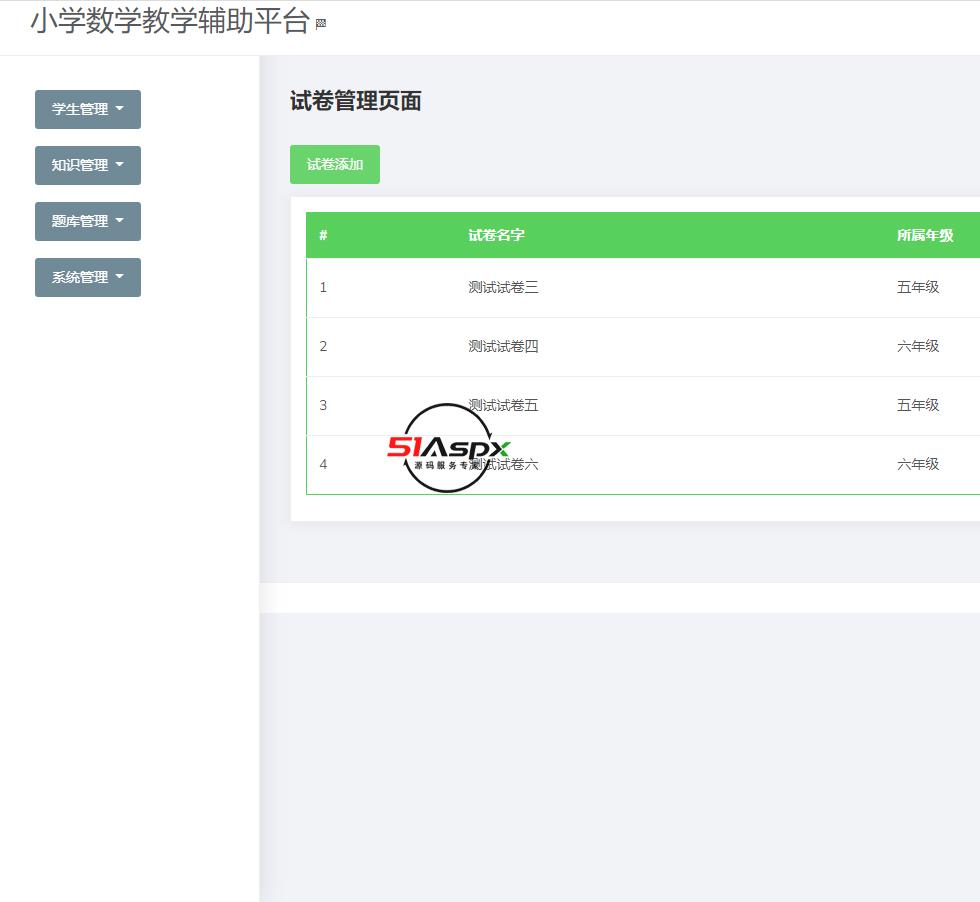Select the 测试试卷三 exam row
The image size is (980, 902).
503,287
